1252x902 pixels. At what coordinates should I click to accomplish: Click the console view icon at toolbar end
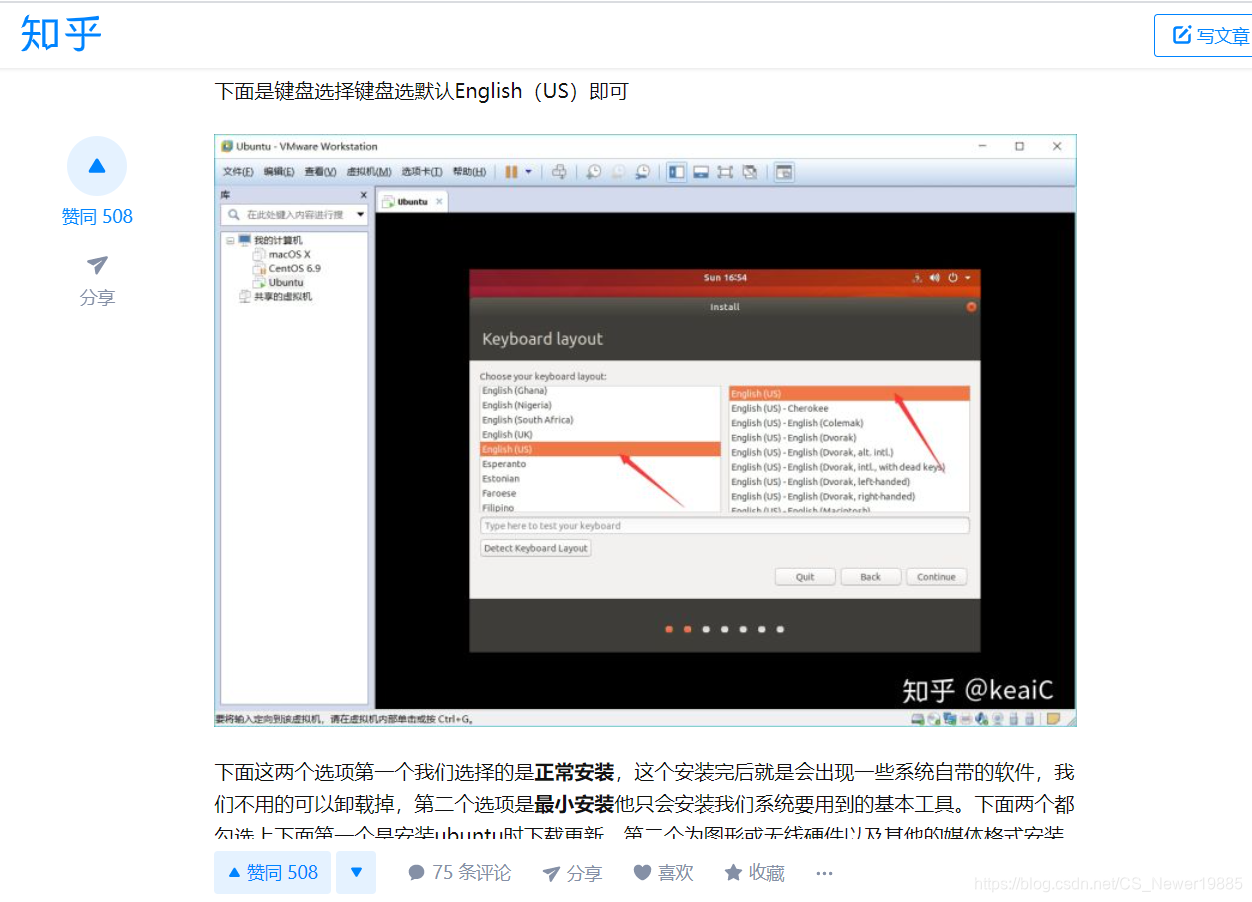784,172
